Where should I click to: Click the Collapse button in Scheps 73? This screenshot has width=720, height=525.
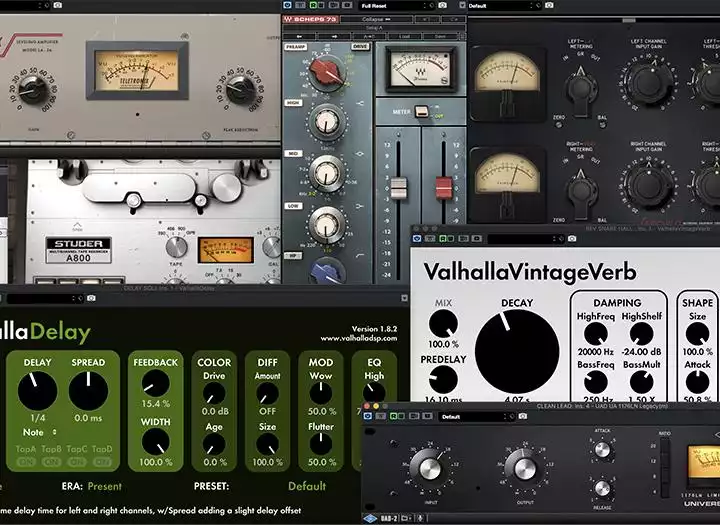376,19
